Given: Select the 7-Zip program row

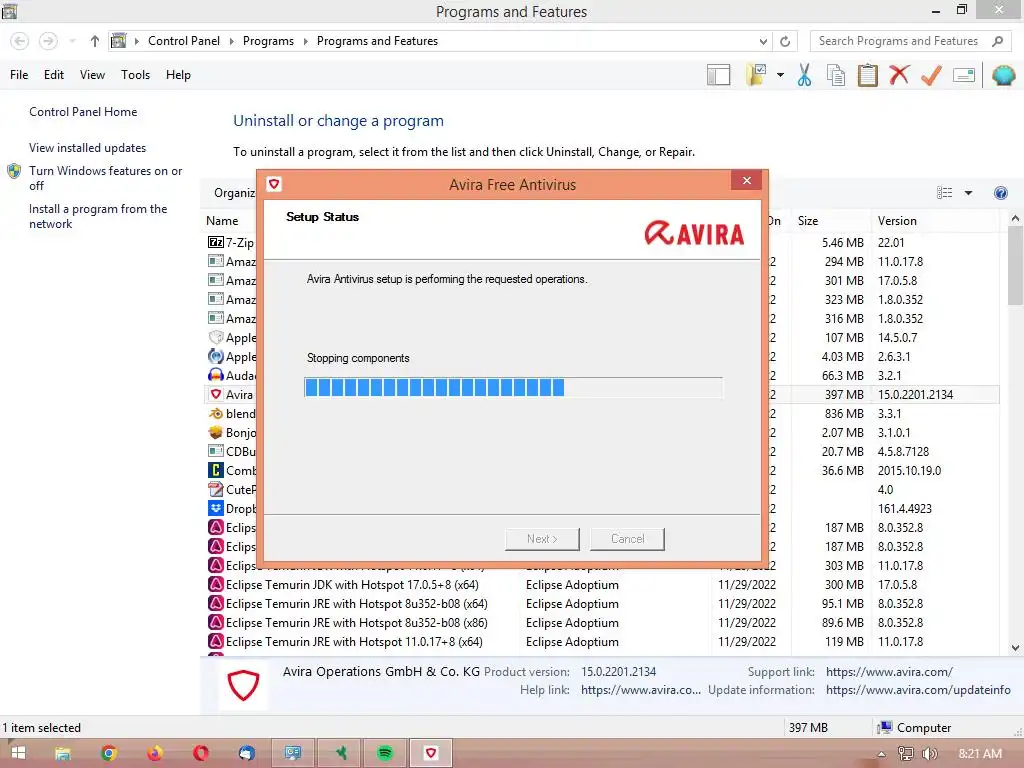Looking at the screenshot, I should coord(231,242).
